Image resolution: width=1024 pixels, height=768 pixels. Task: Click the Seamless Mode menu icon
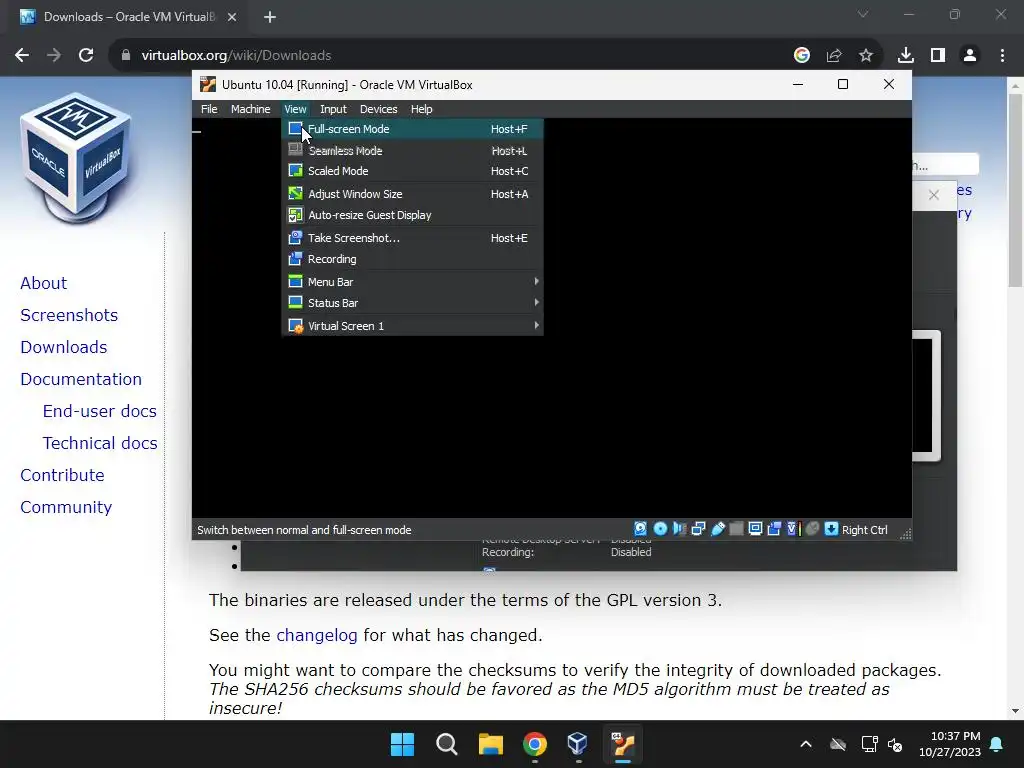295,150
